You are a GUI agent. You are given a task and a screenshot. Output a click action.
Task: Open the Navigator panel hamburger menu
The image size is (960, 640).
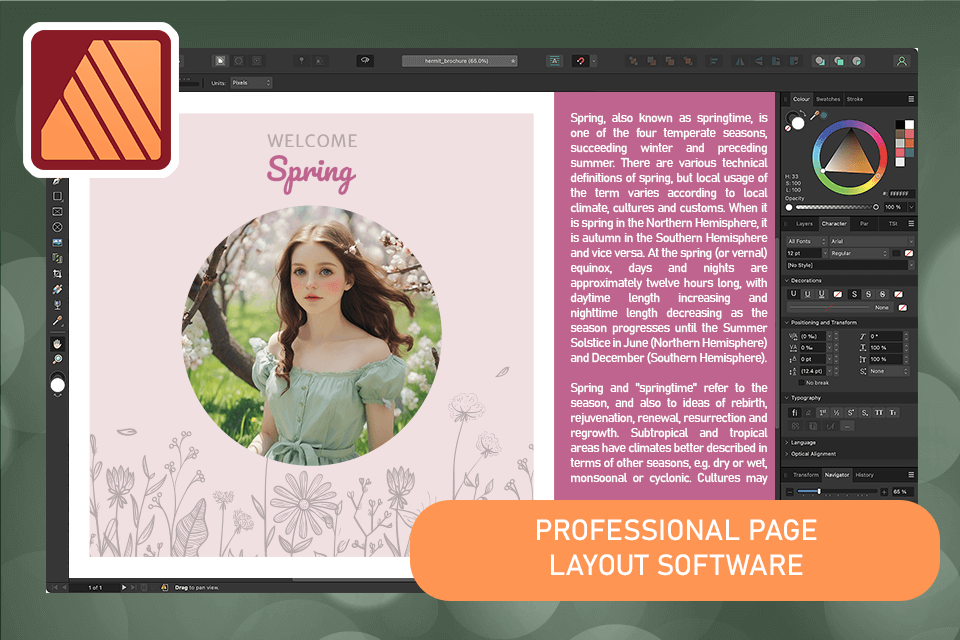click(911, 475)
